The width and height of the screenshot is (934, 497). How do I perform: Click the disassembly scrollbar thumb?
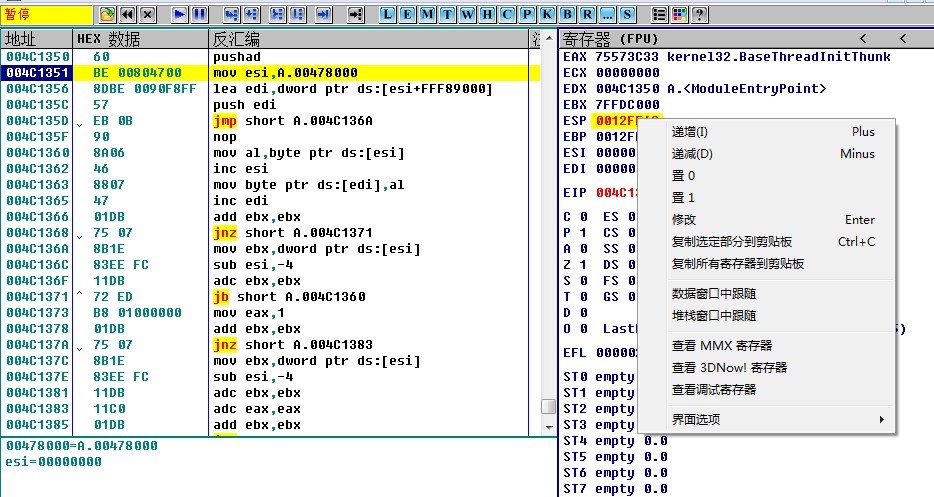(549, 406)
